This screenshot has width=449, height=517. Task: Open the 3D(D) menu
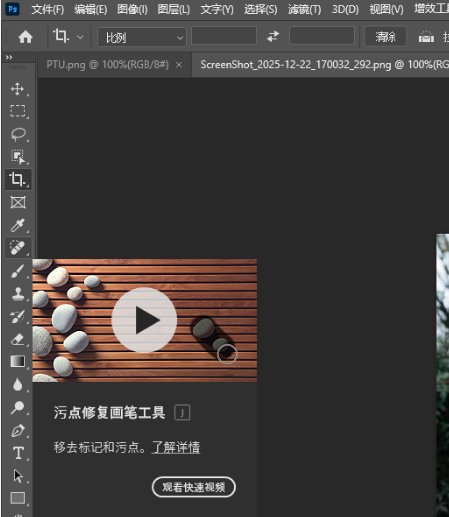click(345, 9)
